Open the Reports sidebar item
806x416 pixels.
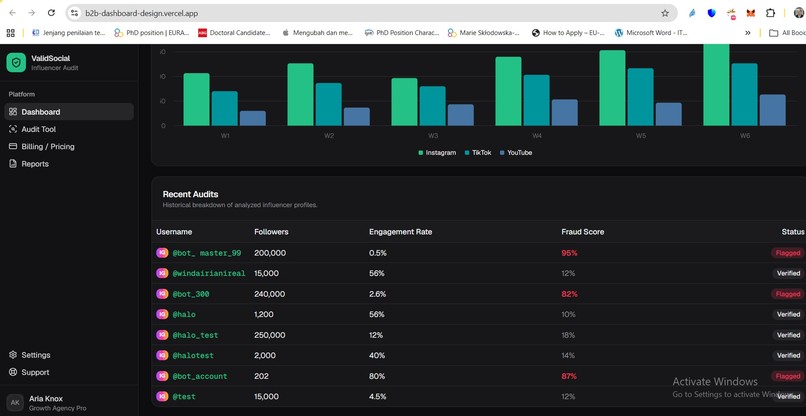coord(69,164)
